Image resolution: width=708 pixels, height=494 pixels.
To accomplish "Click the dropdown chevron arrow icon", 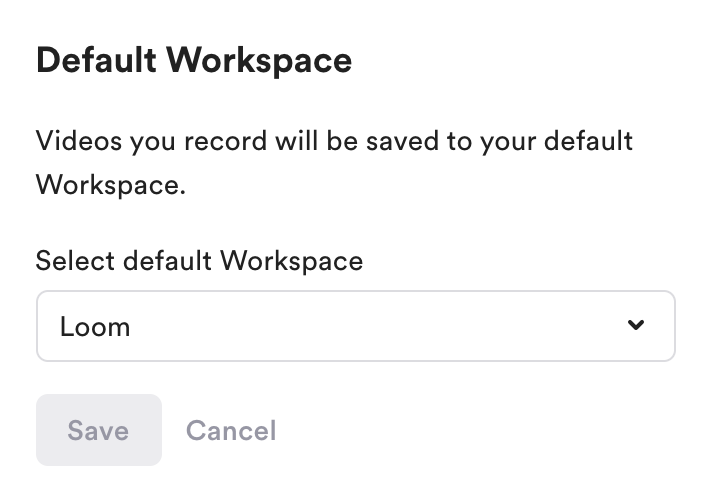I will pos(635,326).
